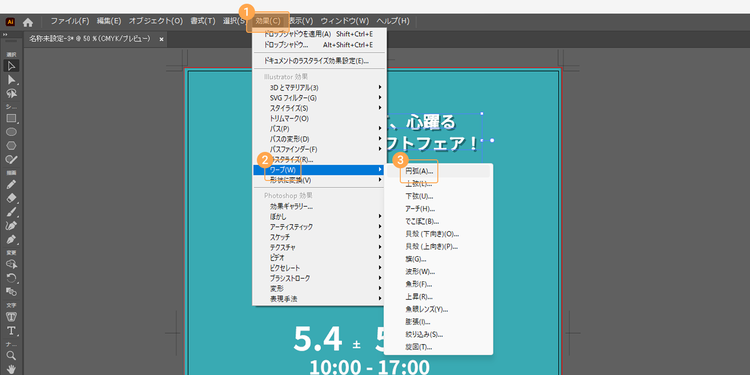Expand the 3D とマテリアル(3) submenu
The height and width of the screenshot is (375, 750).
coord(319,88)
